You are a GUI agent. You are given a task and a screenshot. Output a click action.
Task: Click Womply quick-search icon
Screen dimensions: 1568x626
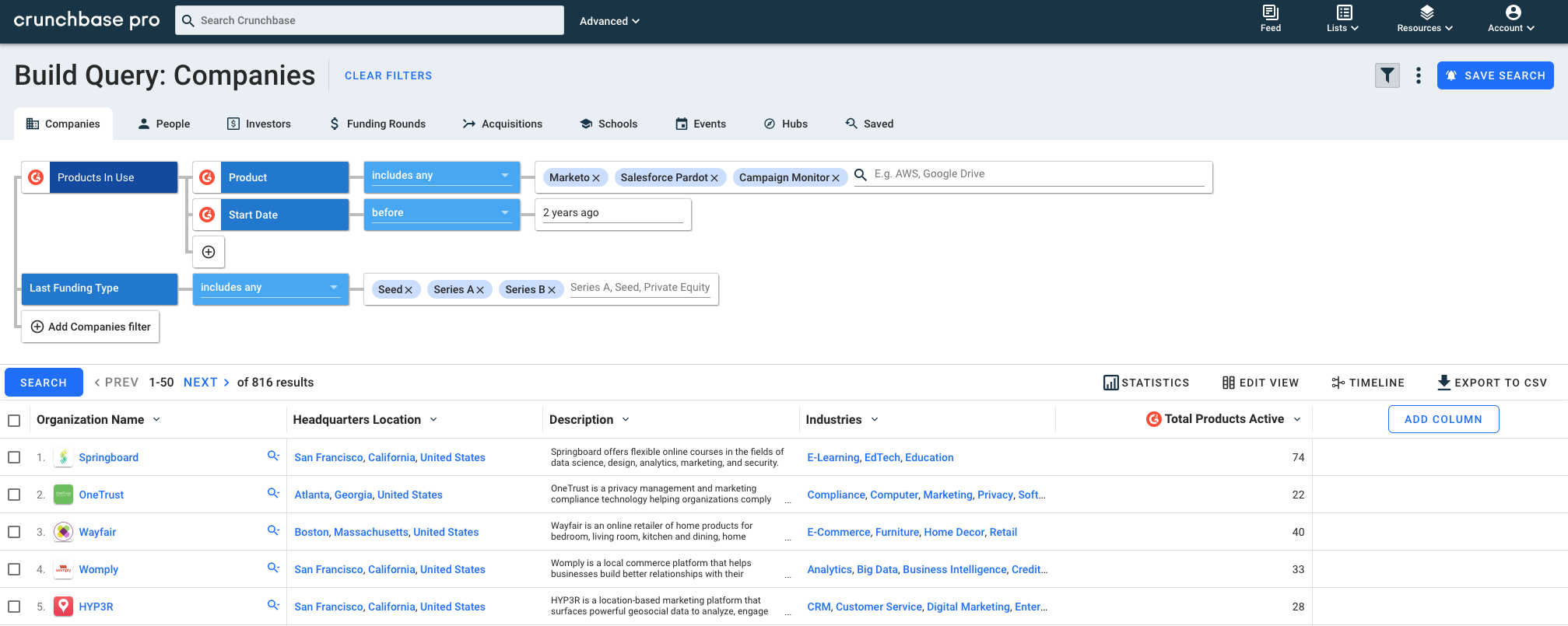[x=273, y=568]
